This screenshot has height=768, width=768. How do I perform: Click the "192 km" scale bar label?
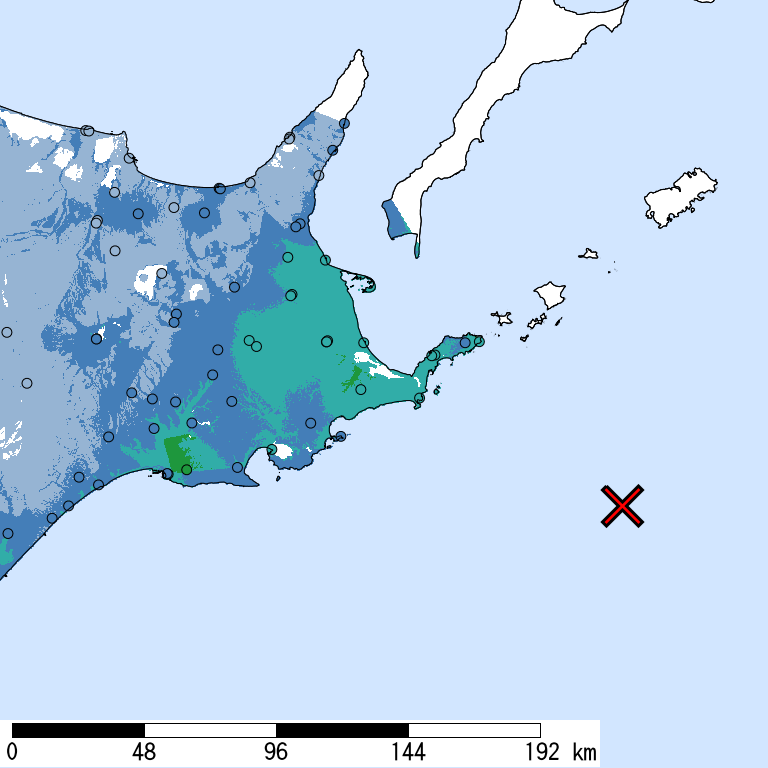click(561, 752)
